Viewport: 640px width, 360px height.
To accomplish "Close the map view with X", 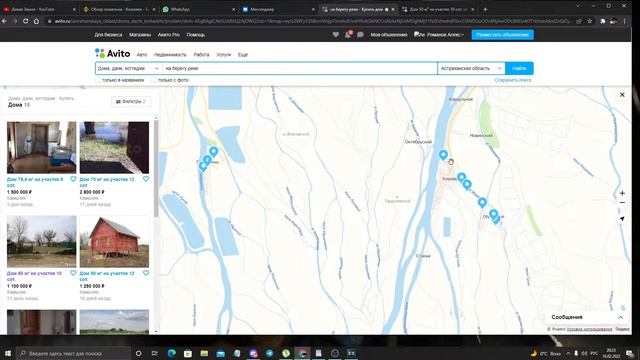I will pos(622,95).
